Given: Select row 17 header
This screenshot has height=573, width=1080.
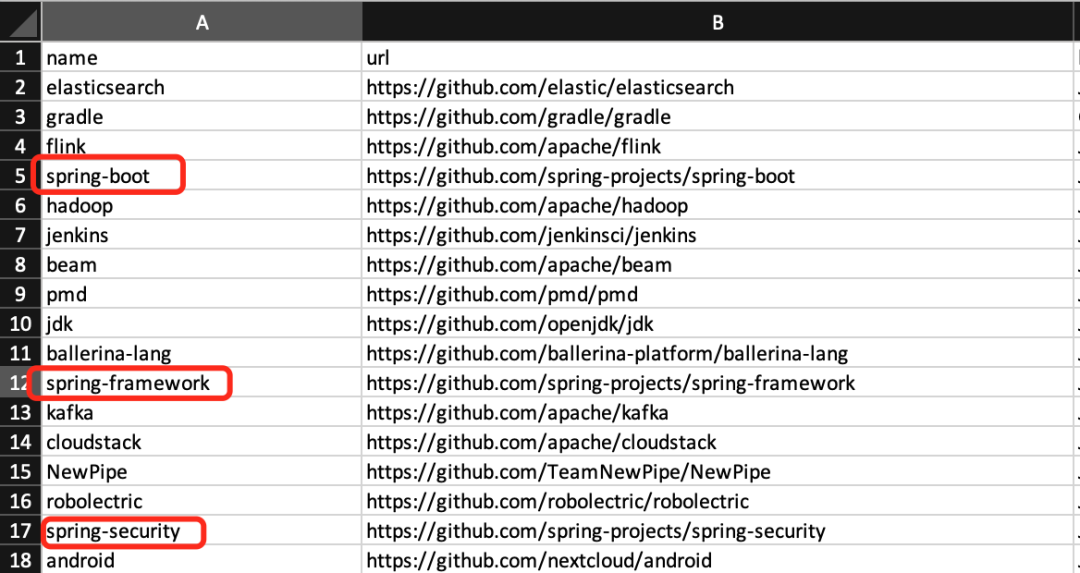Looking at the screenshot, I should coord(20,531).
